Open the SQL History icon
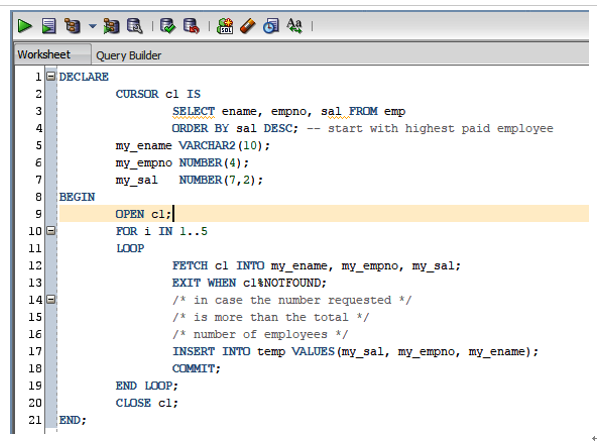This screenshot has height=444, width=597. (271, 26)
